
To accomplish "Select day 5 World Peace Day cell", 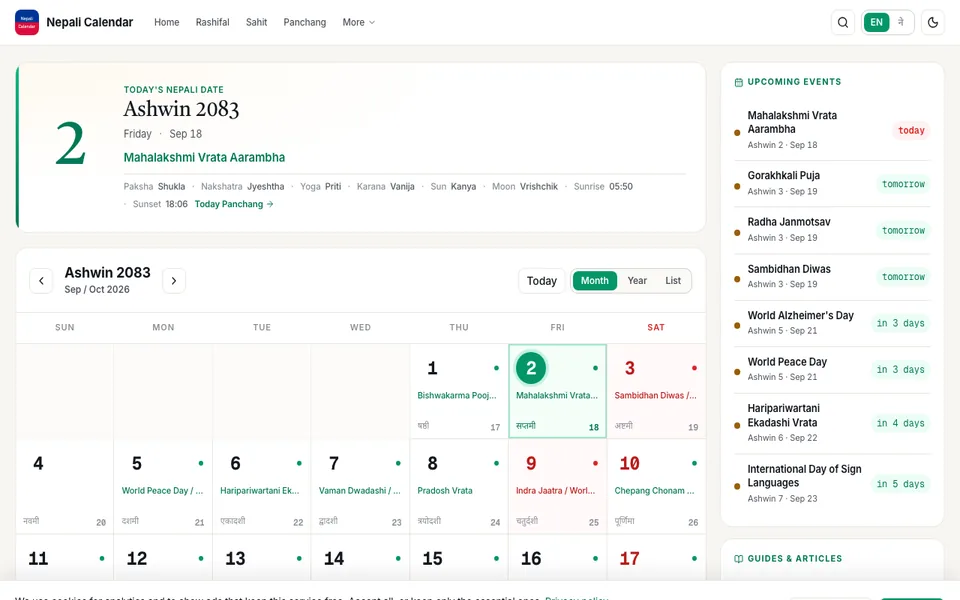I will click(163, 486).
